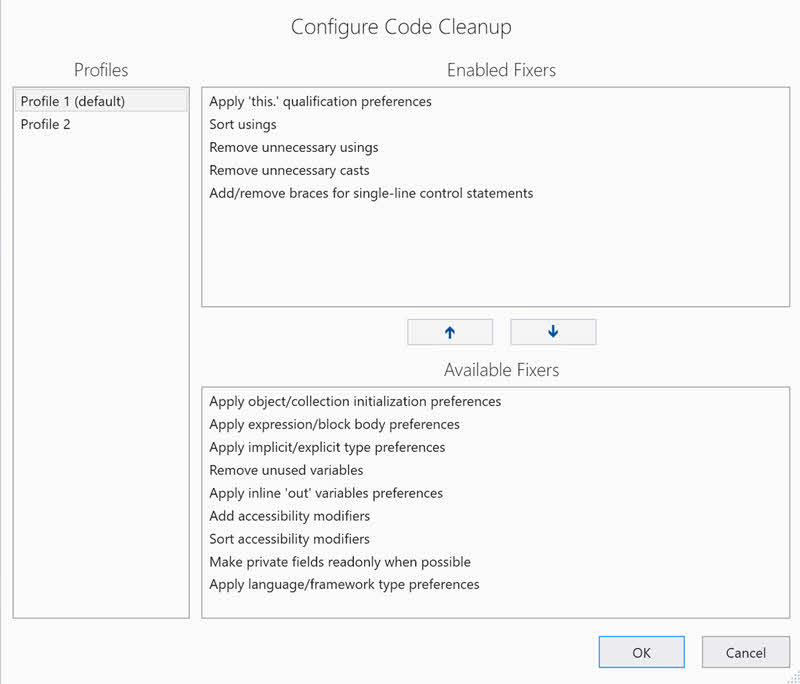The height and width of the screenshot is (684, 800).
Task: Select 'Apply object/collection initialization preferences' fixer
Action: pyautogui.click(x=355, y=401)
